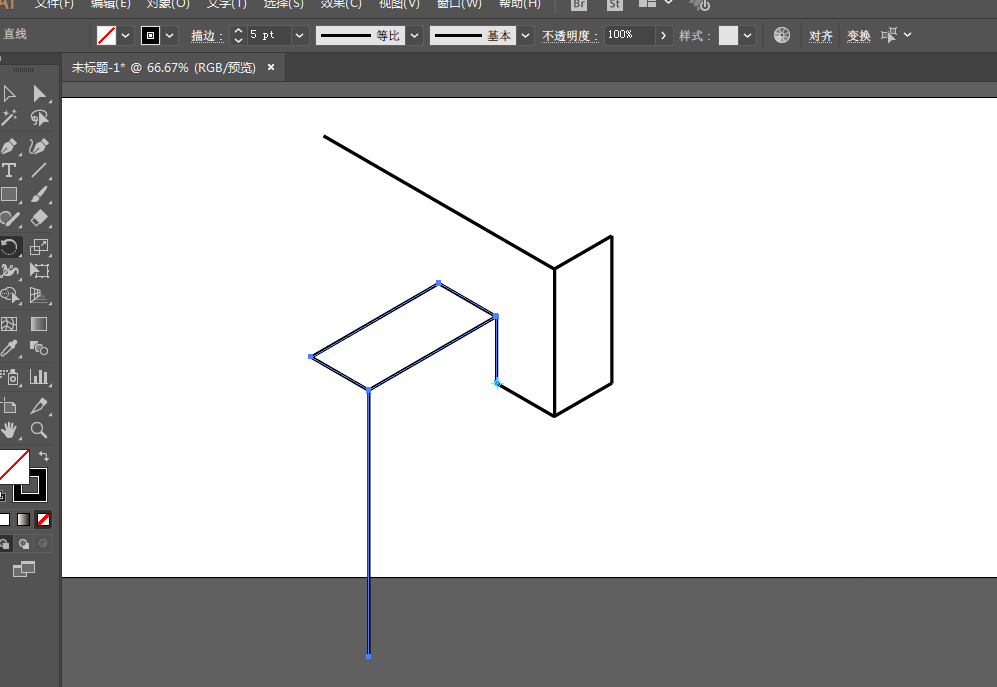Click the Fill color box in toolbox
Image resolution: width=997 pixels, height=687 pixels.
coord(13,466)
